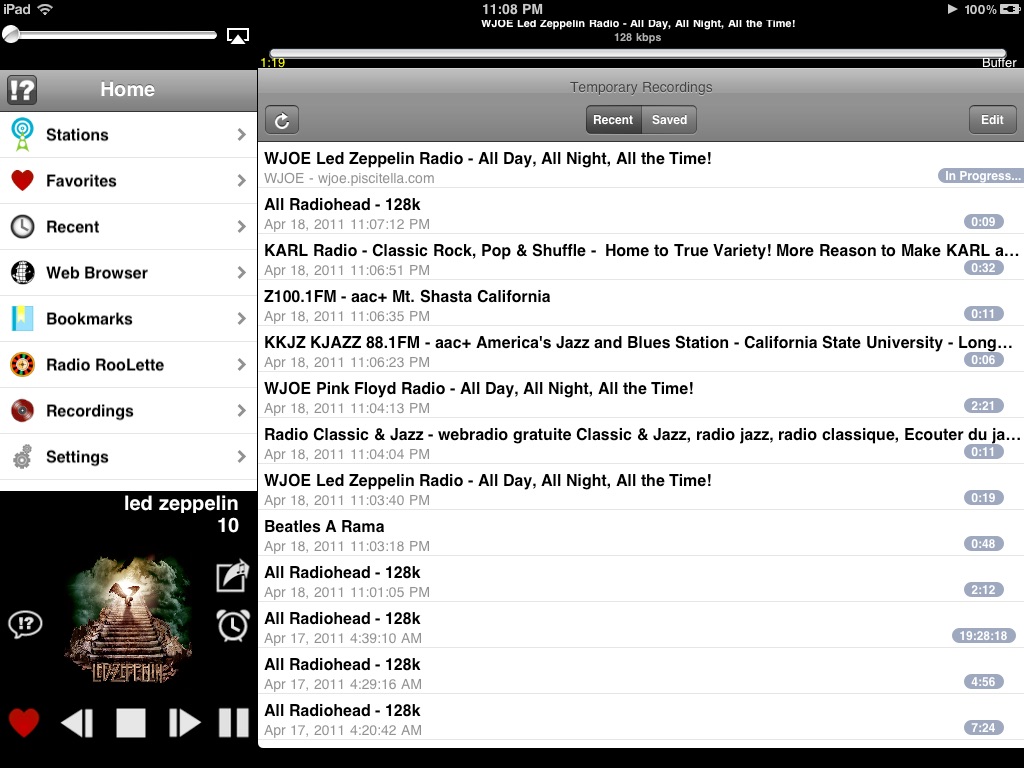Expand the Settings chevron
Image resolution: width=1024 pixels, height=768 pixels.
[242, 456]
